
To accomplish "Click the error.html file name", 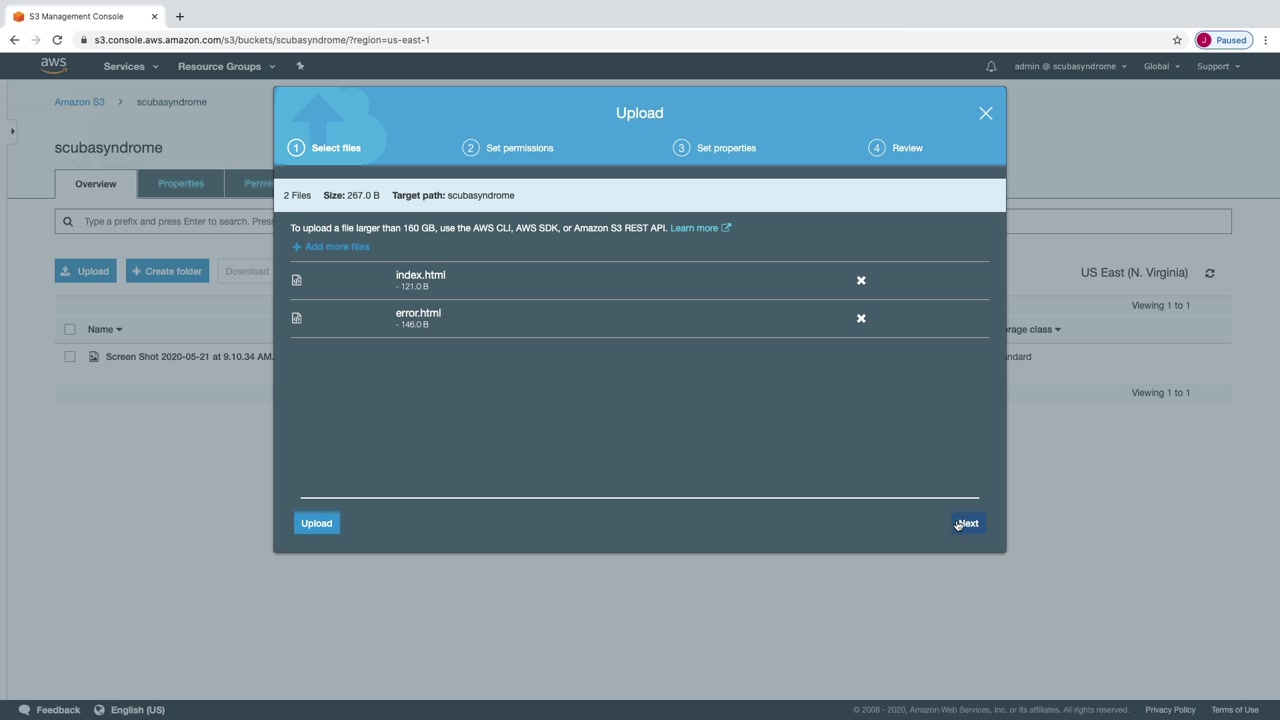I will 418,313.
